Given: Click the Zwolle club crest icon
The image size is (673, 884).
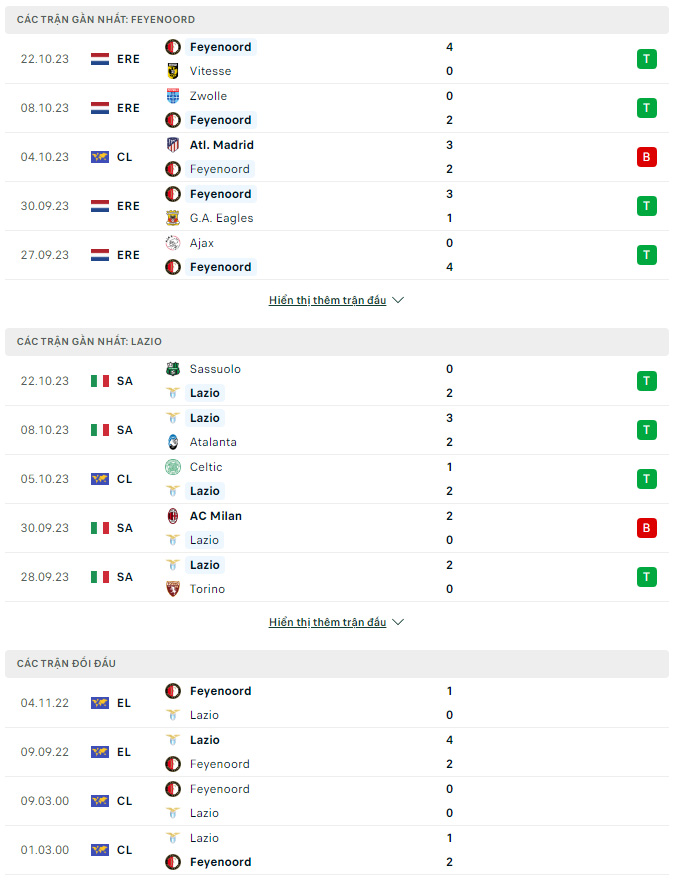Looking at the screenshot, I should coord(173,96).
